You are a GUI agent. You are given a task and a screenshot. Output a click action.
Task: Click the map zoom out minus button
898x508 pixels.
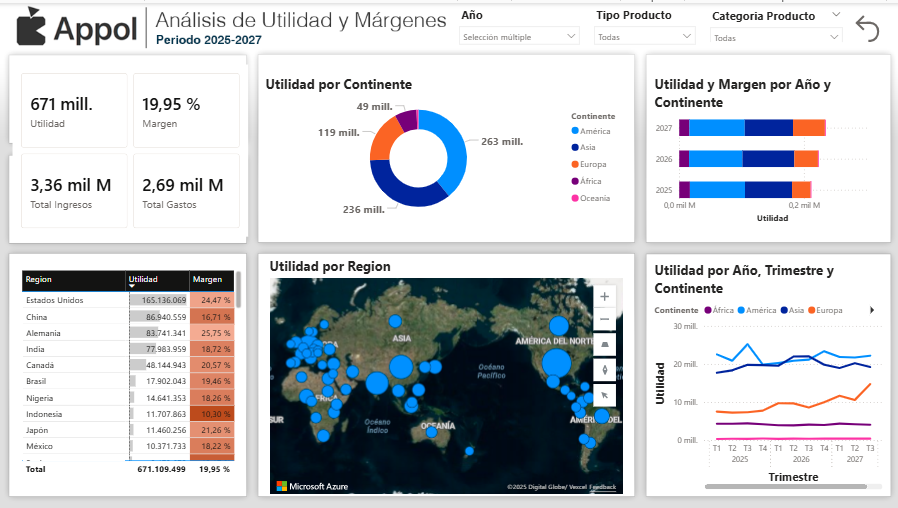(x=604, y=320)
